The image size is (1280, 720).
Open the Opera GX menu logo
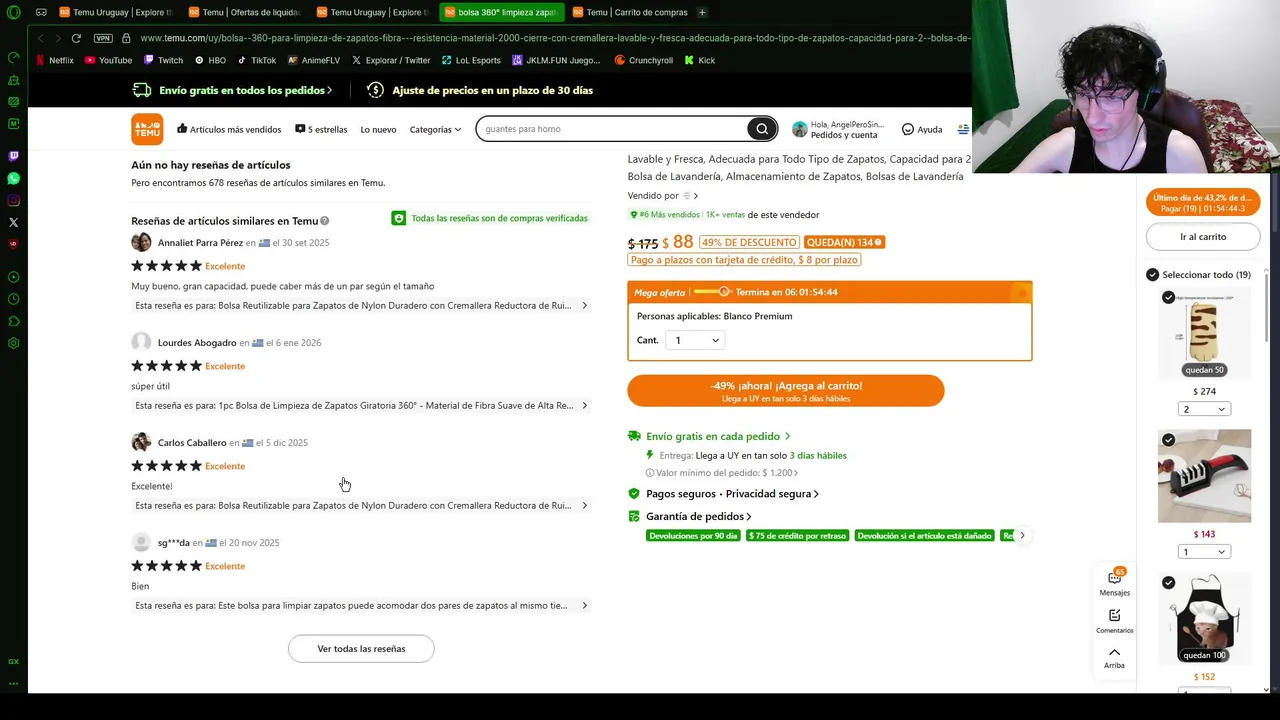13,12
